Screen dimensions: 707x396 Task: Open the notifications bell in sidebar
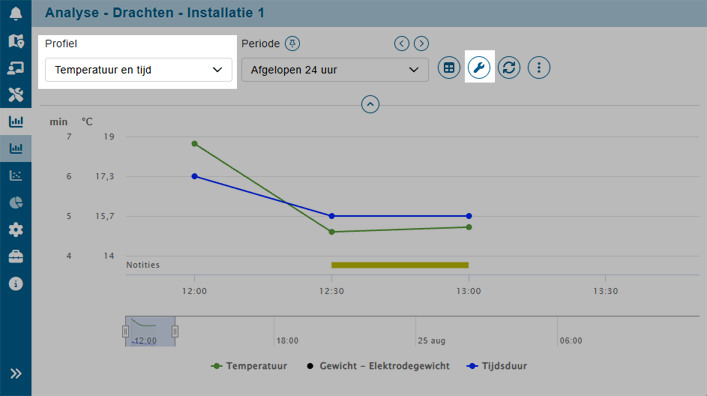[x=16, y=14]
